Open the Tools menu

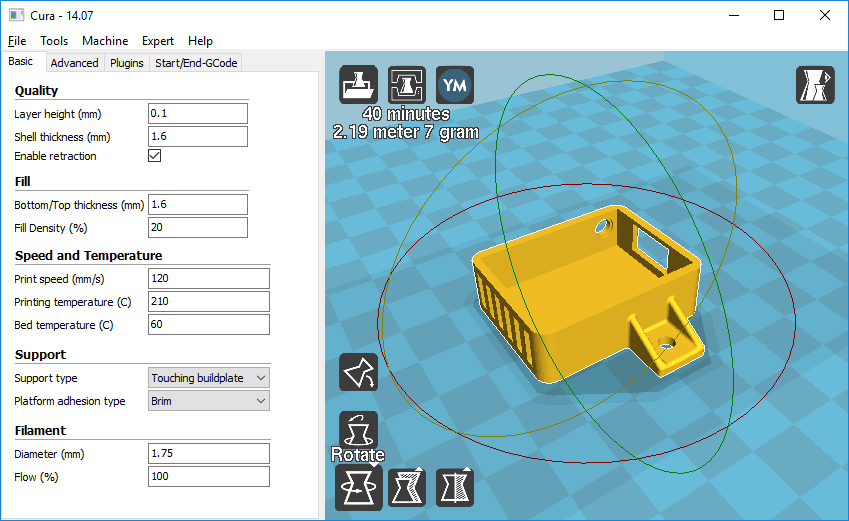[54, 41]
